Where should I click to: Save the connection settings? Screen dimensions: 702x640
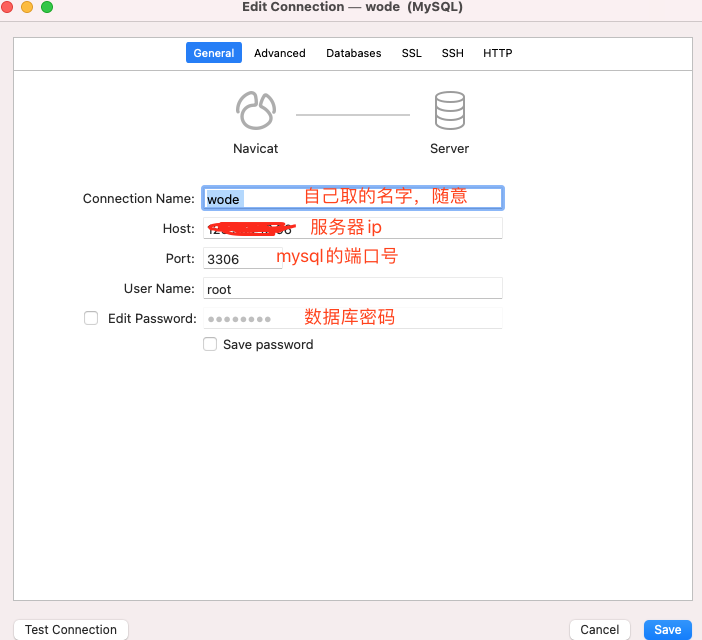coord(668,629)
